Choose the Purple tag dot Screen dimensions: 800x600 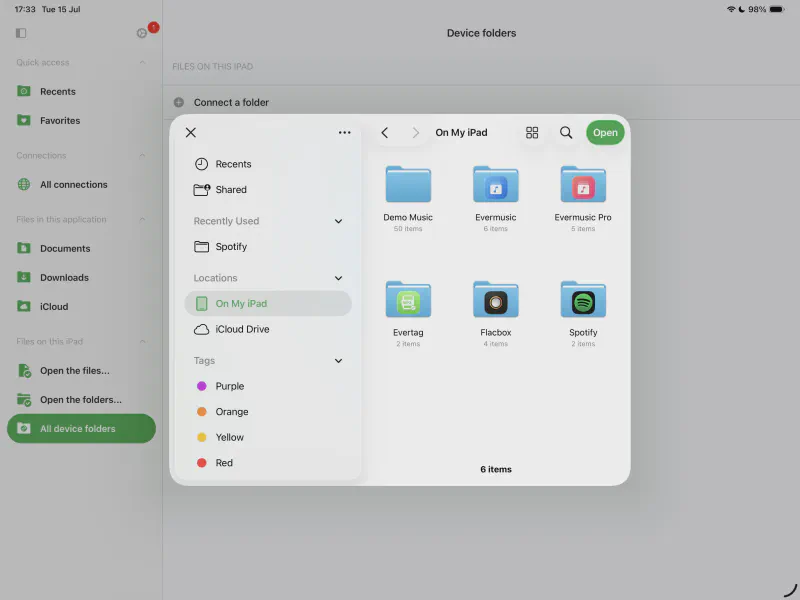(202, 386)
